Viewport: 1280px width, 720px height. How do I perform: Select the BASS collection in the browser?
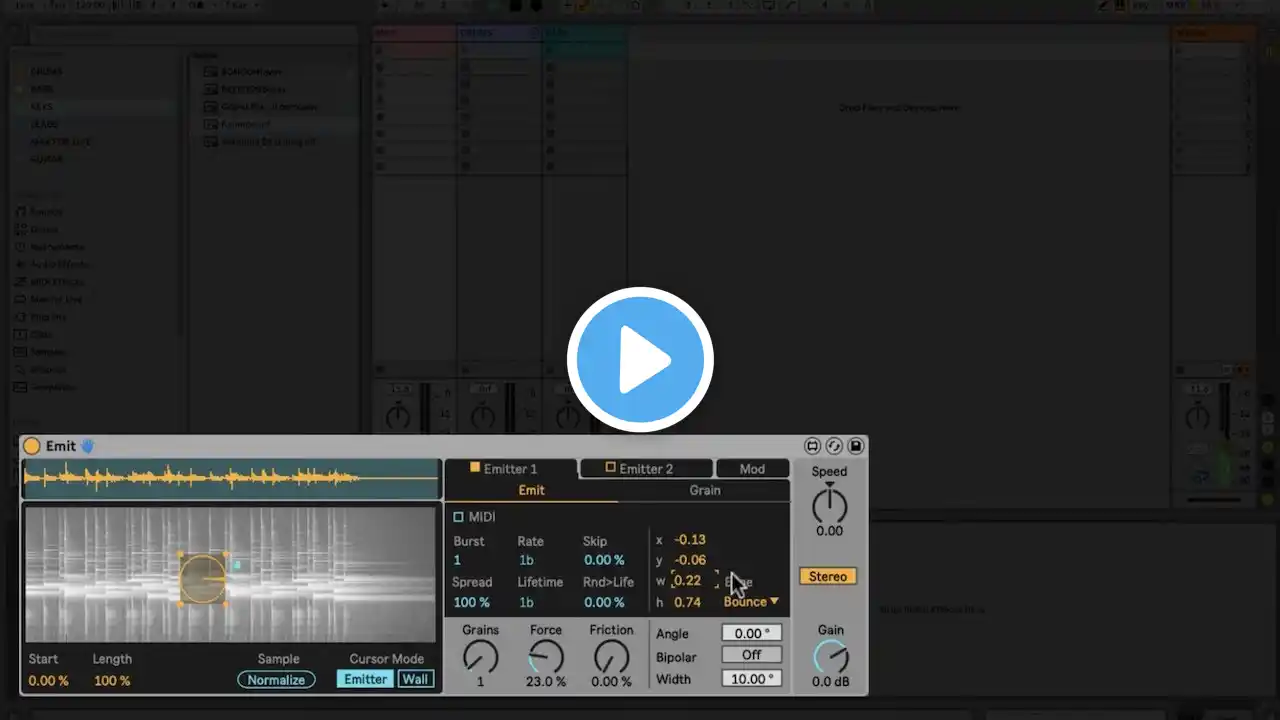click(x=42, y=89)
